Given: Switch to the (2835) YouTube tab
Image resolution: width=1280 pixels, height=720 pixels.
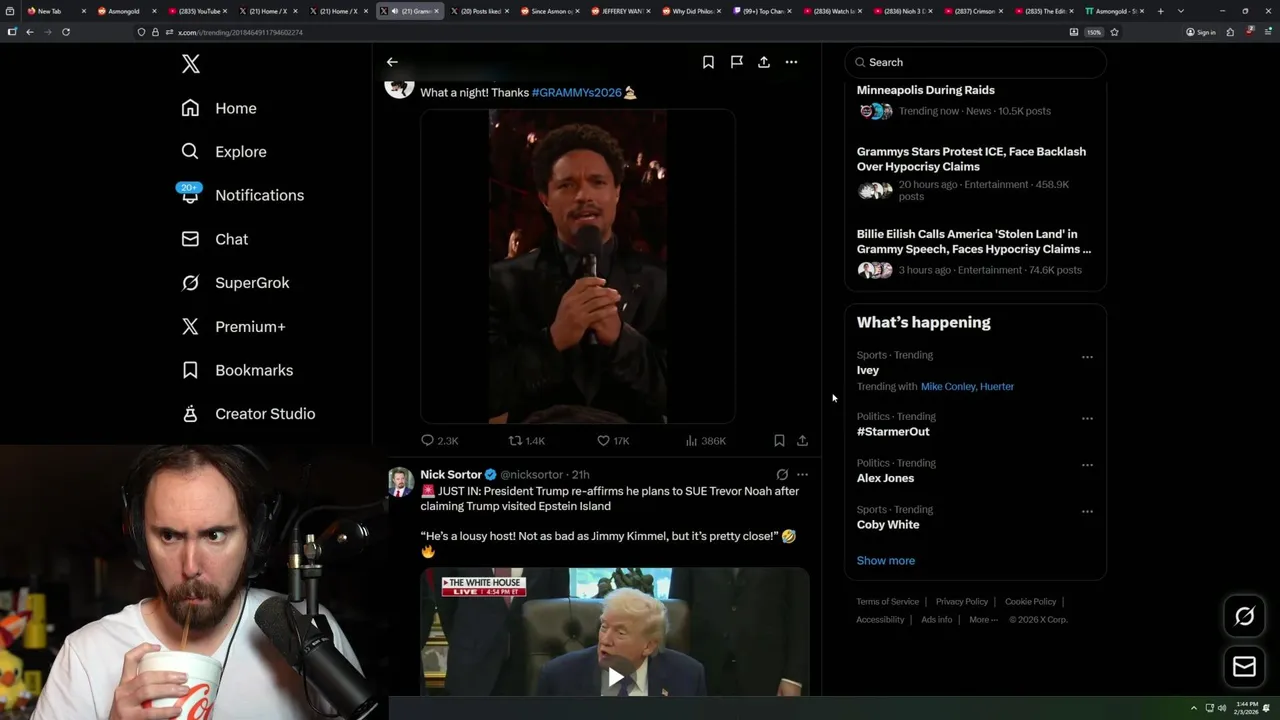Looking at the screenshot, I should click(196, 11).
